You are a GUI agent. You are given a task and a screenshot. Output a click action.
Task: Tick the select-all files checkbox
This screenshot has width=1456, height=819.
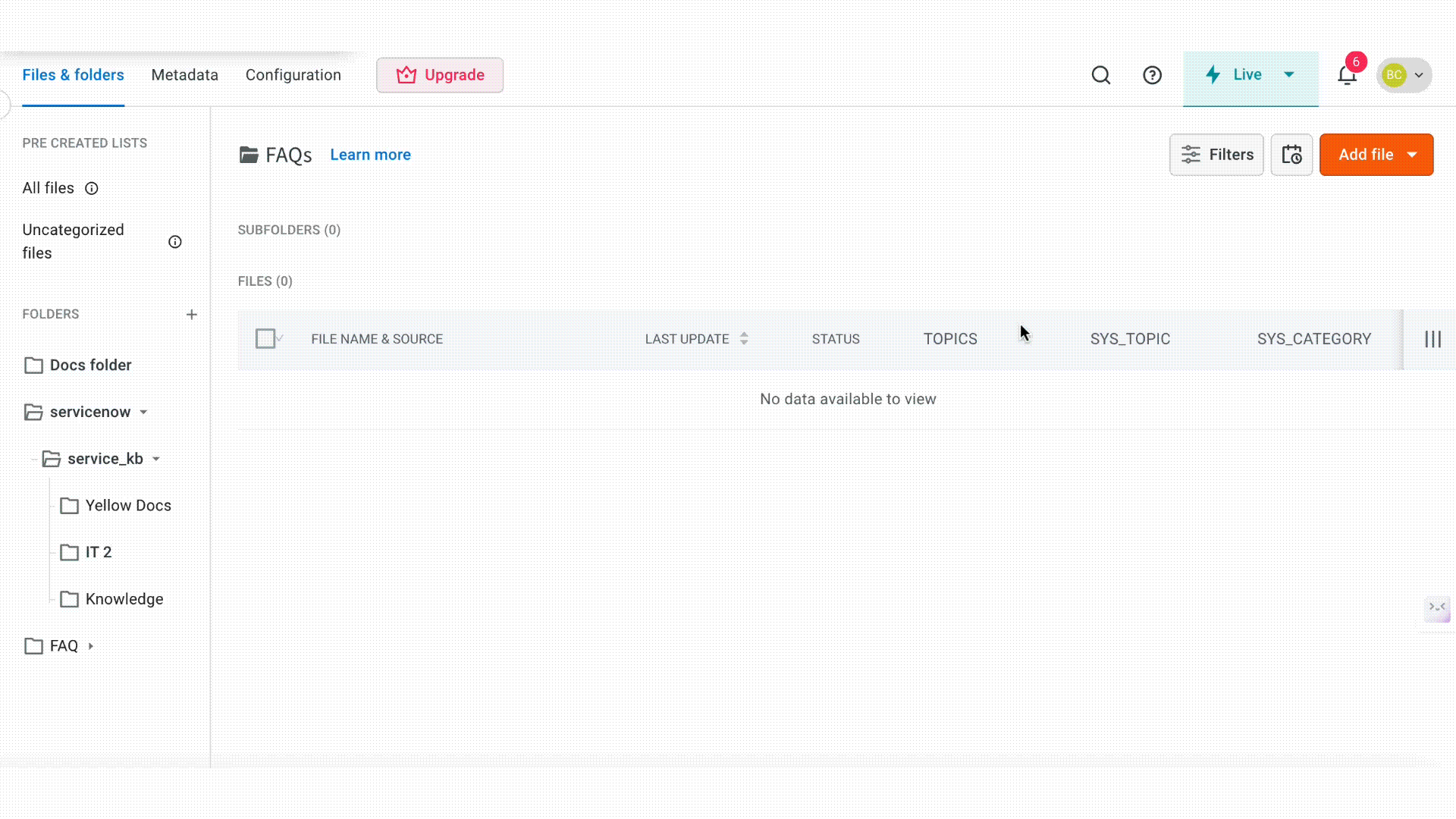coord(265,338)
